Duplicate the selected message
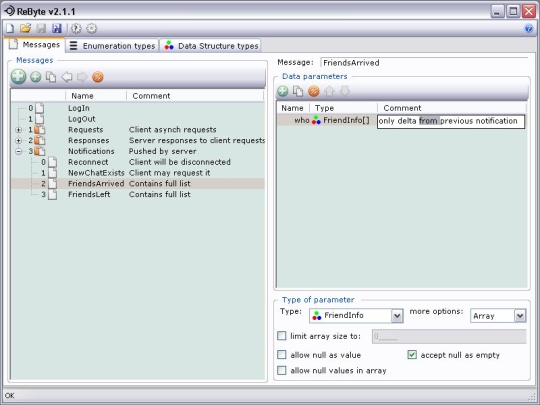 coord(51,77)
